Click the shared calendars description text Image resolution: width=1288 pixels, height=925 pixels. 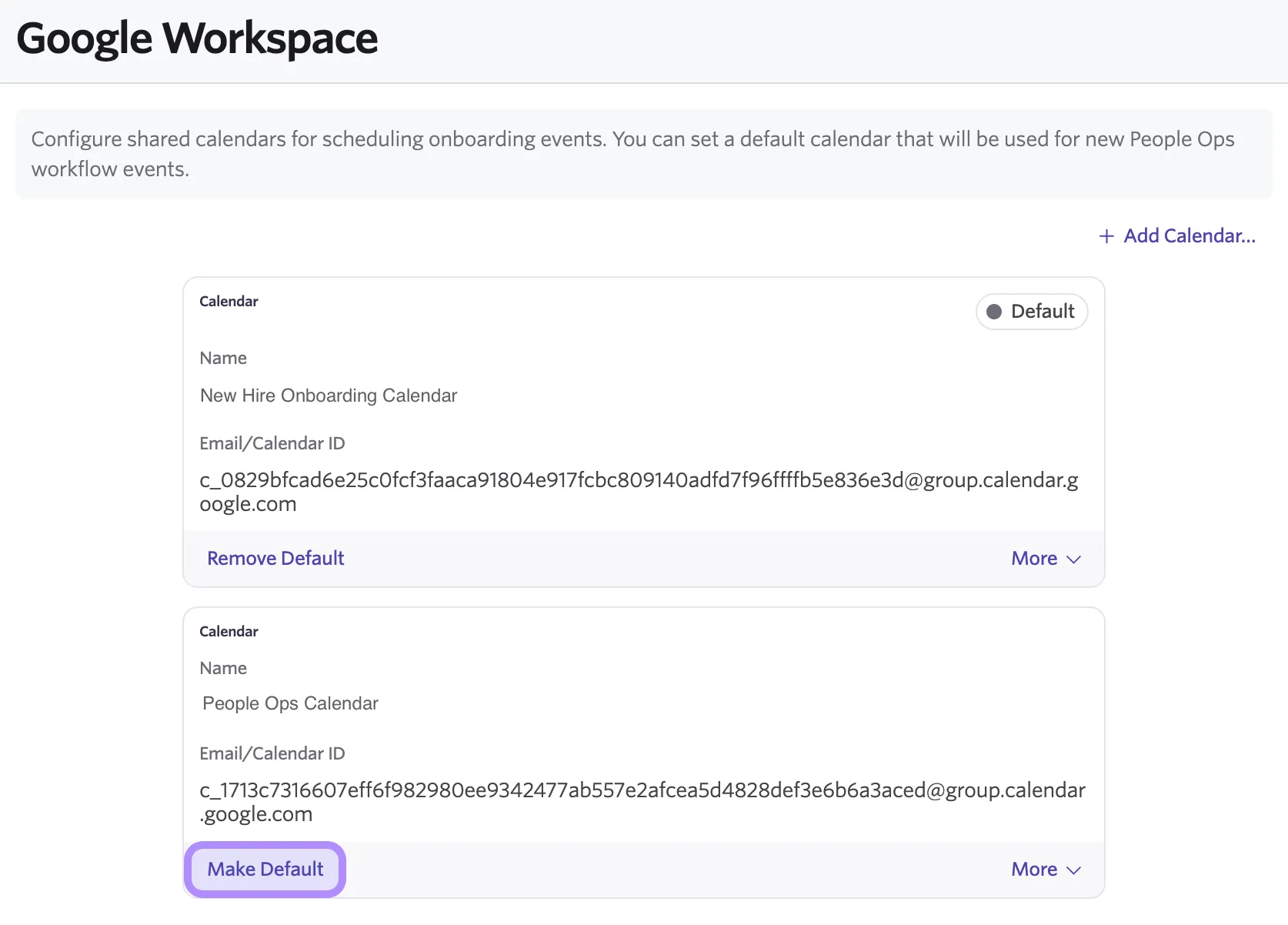point(632,154)
